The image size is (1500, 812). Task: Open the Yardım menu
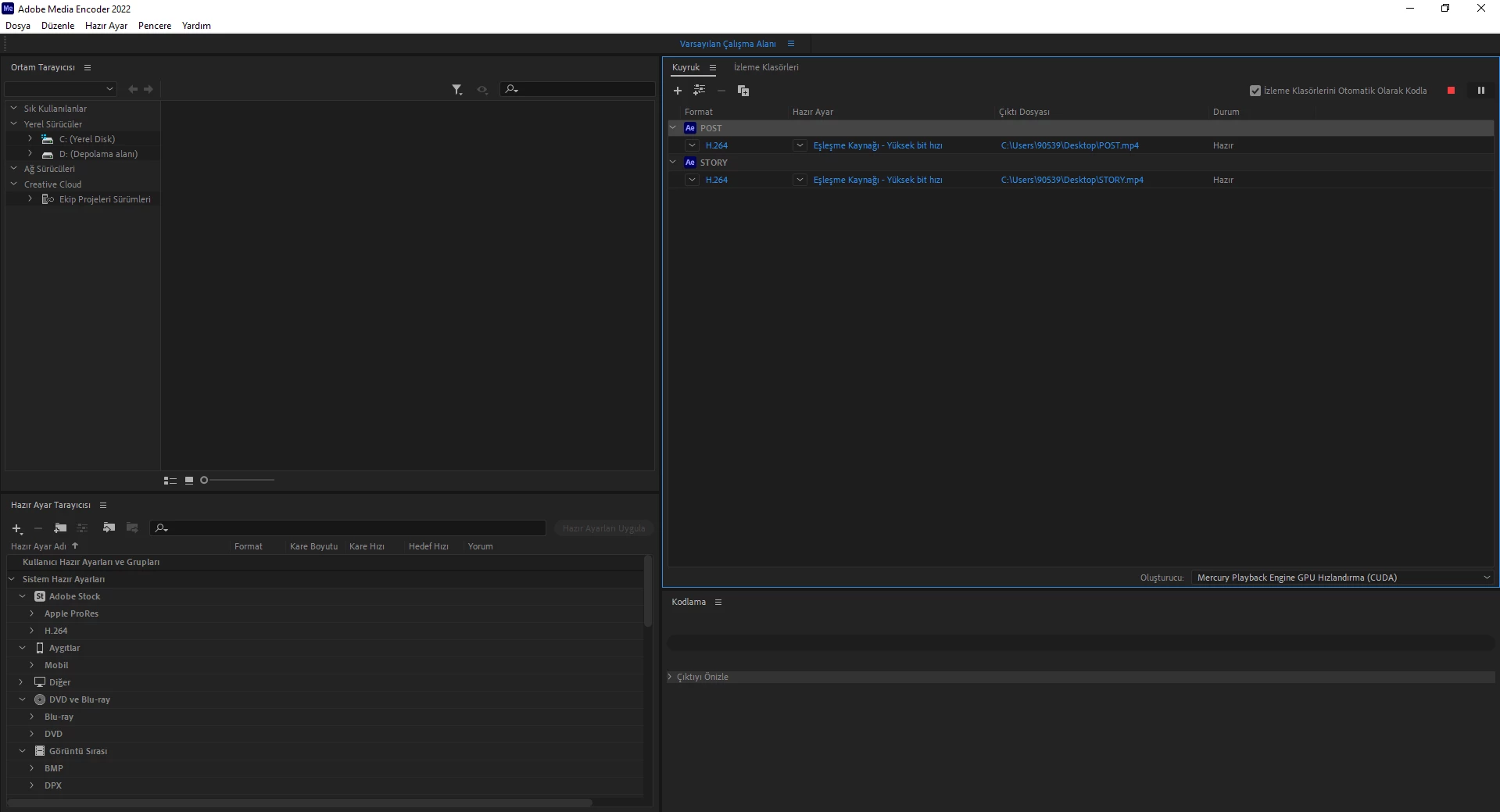point(196,26)
